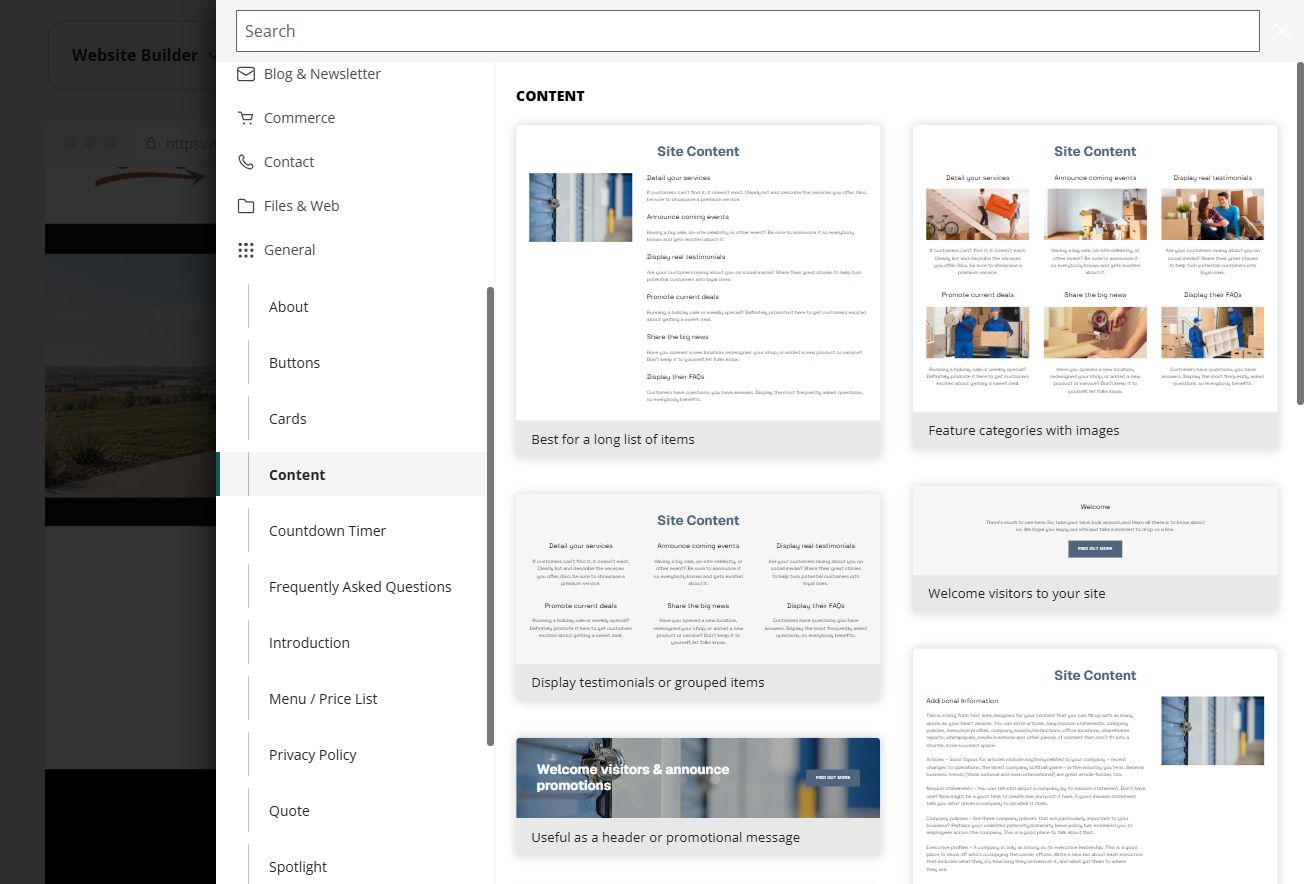
Task: Select the Content sublayout
Action: 352,475
